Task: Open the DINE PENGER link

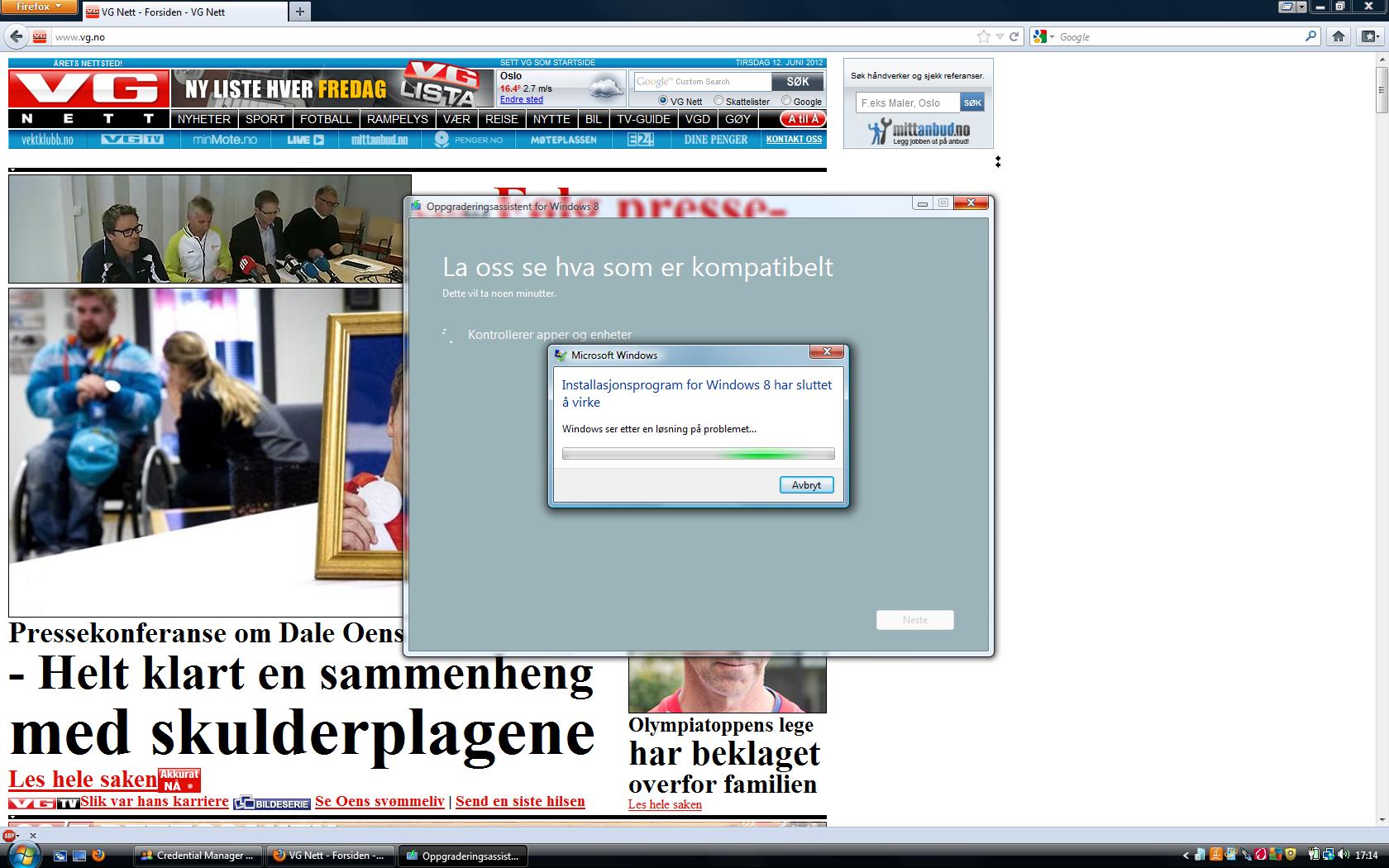Action: [x=716, y=140]
